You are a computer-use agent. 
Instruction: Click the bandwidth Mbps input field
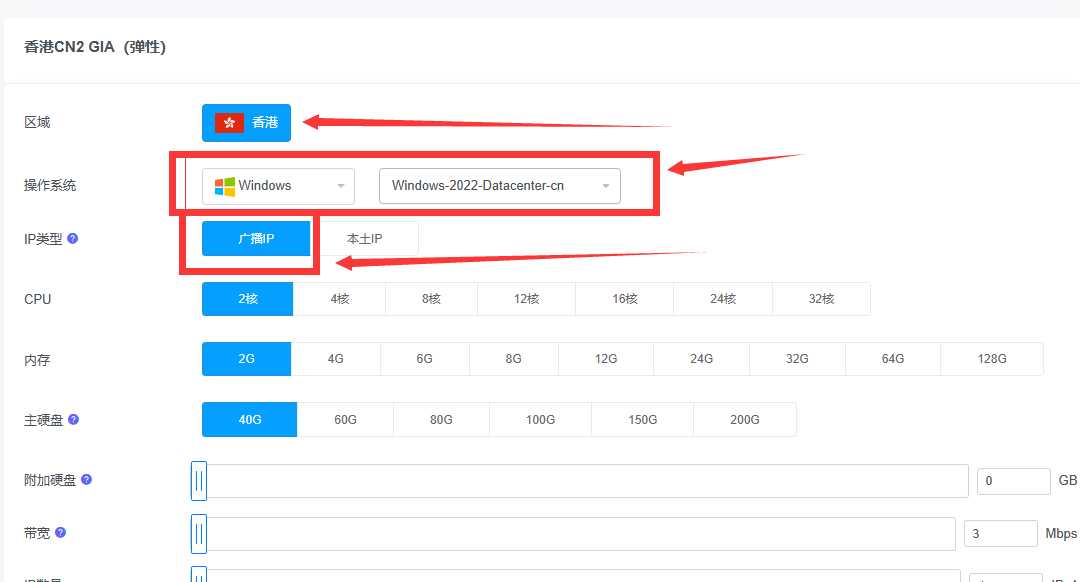click(x=1000, y=534)
